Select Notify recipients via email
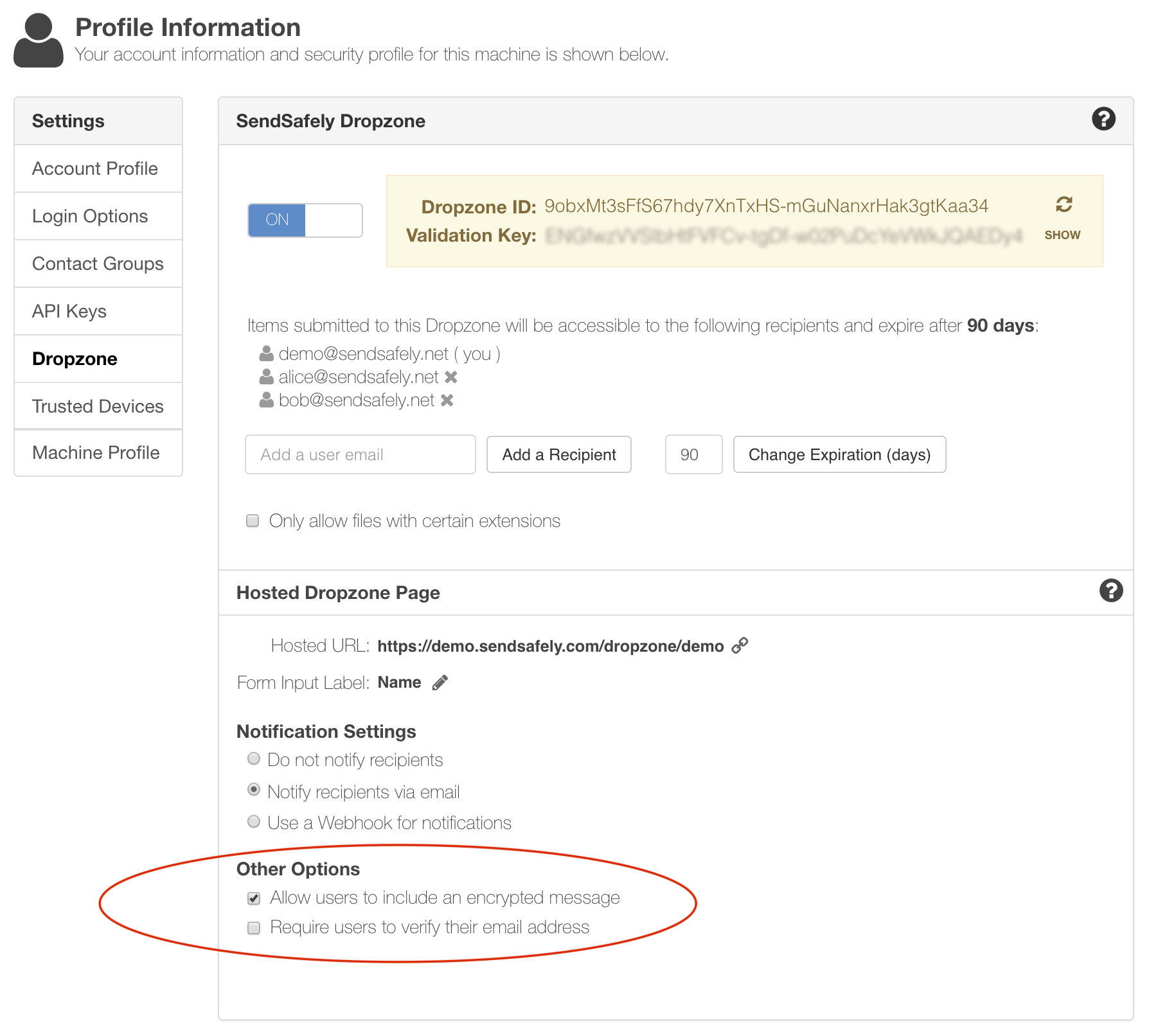The image size is (1149, 1036). coord(254,789)
